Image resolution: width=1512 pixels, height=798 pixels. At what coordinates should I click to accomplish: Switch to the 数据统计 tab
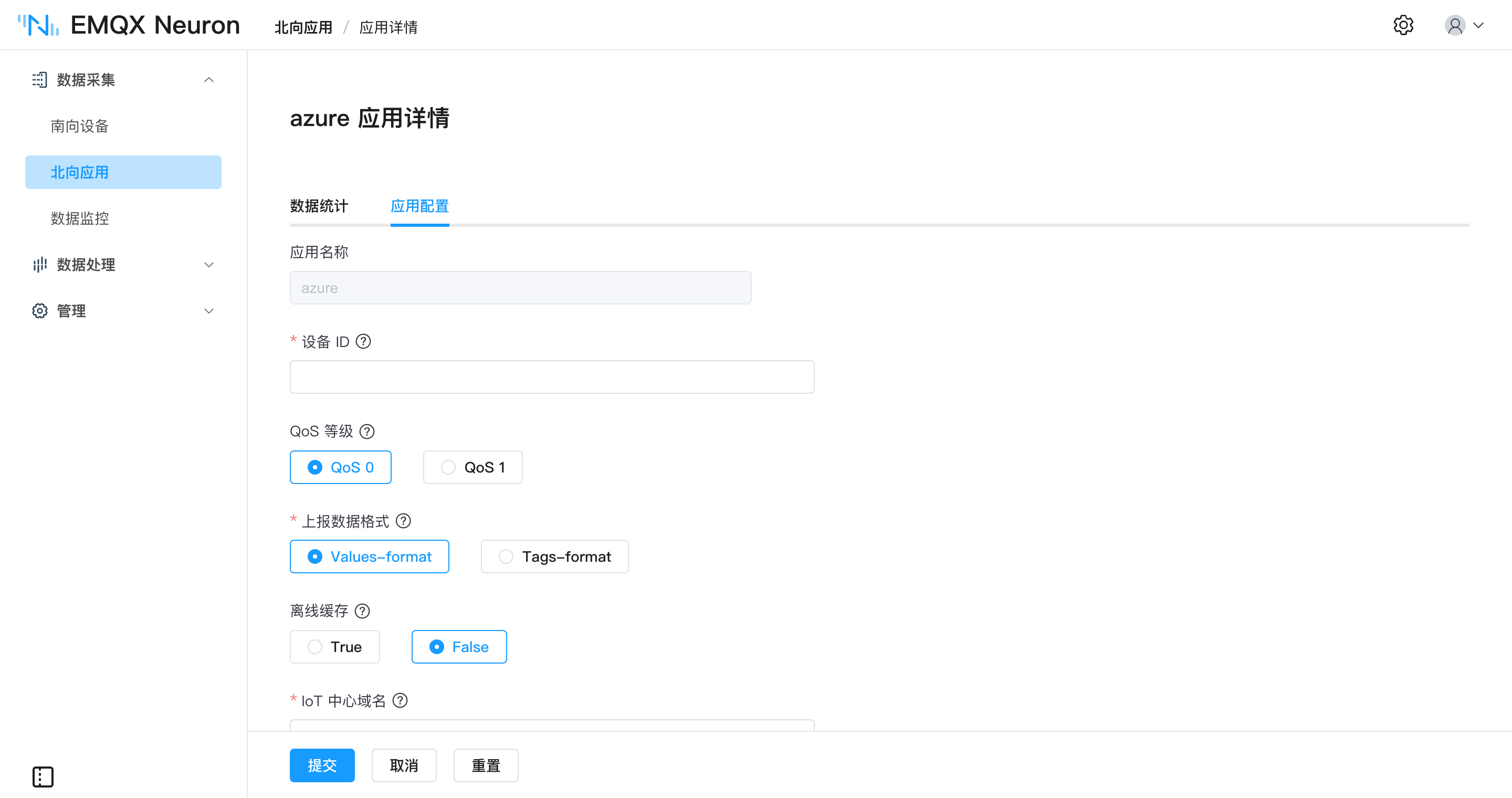(319, 206)
